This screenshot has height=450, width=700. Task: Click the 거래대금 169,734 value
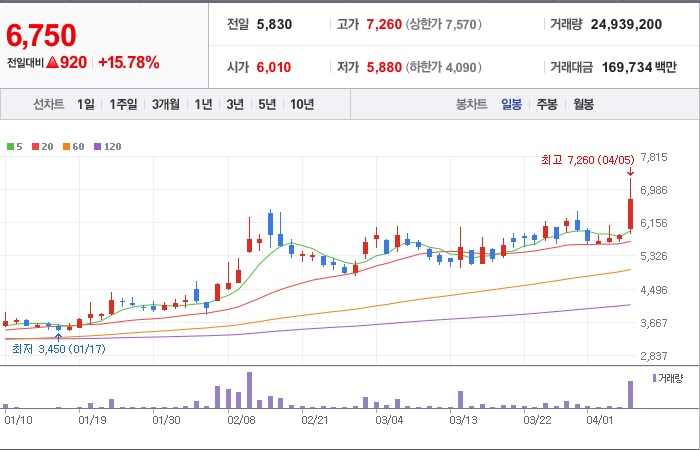point(627,67)
